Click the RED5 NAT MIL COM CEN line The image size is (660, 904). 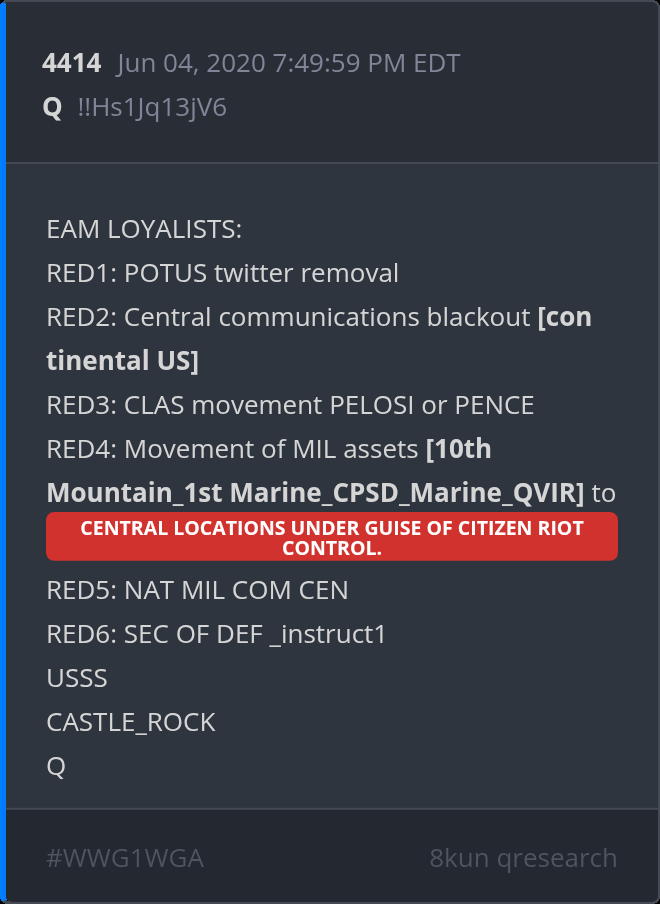click(x=197, y=590)
